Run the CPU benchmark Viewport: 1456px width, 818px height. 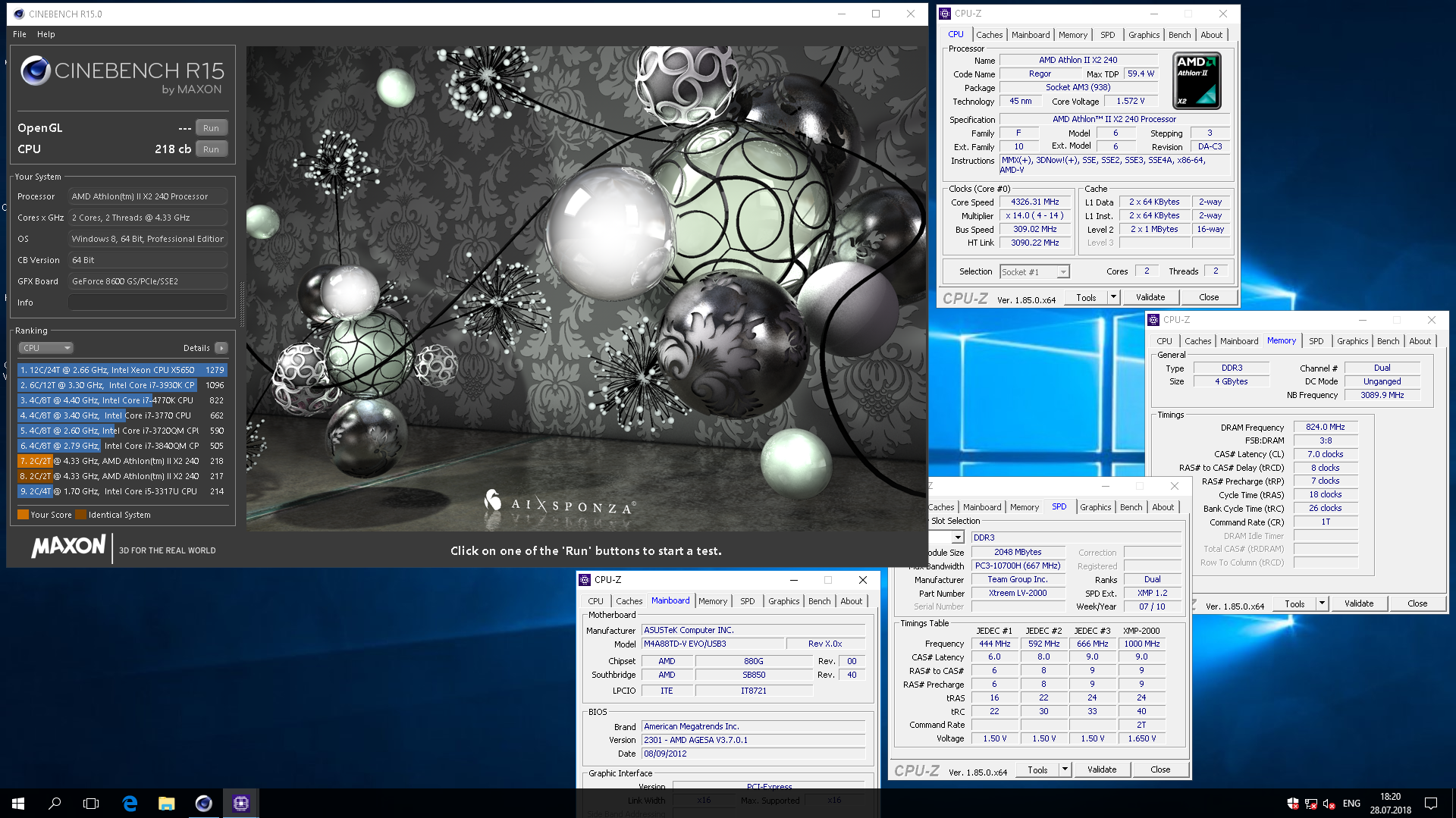(211, 149)
